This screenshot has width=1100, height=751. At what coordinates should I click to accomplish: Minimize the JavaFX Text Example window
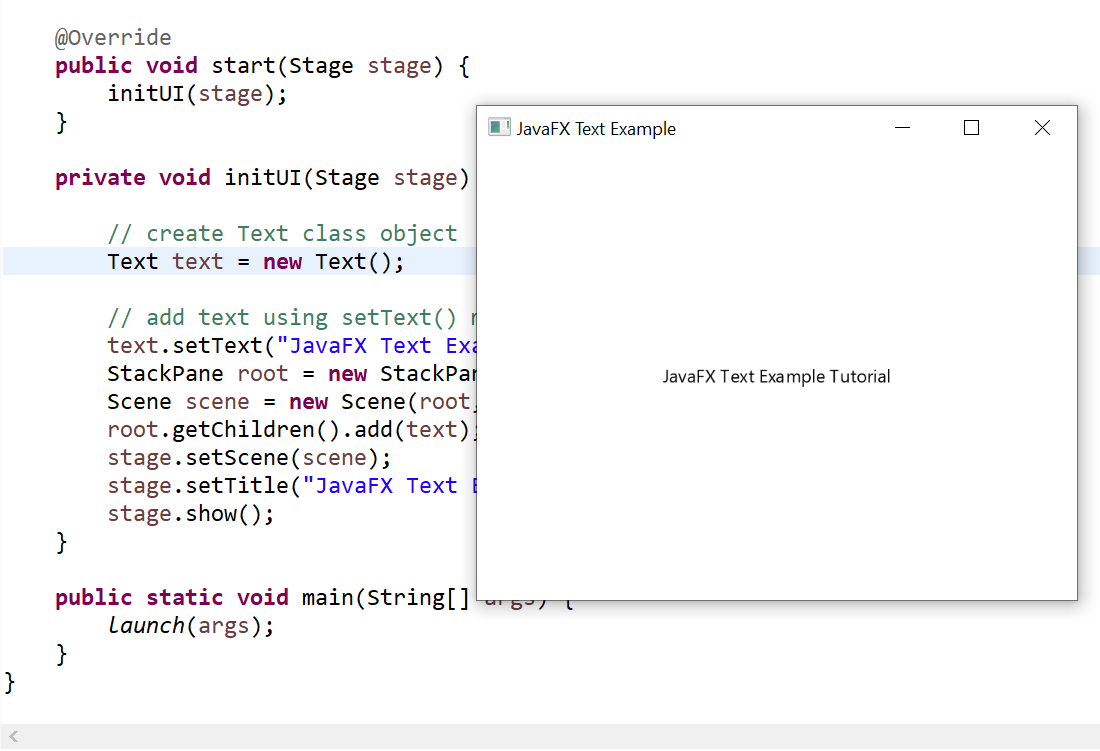(x=902, y=128)
